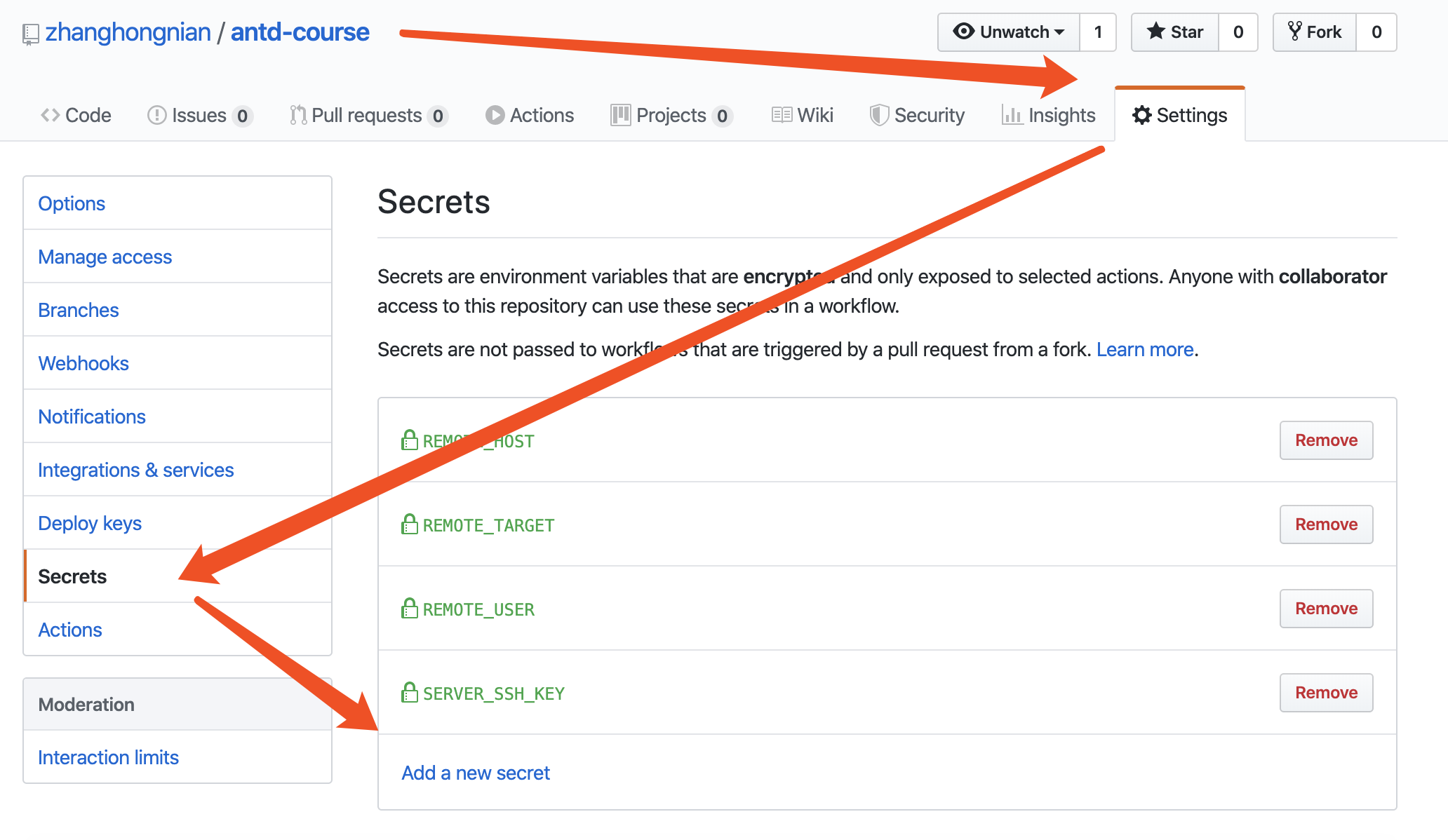Click the Settings gear tab
The image size is (1448, 840).
1180,115
